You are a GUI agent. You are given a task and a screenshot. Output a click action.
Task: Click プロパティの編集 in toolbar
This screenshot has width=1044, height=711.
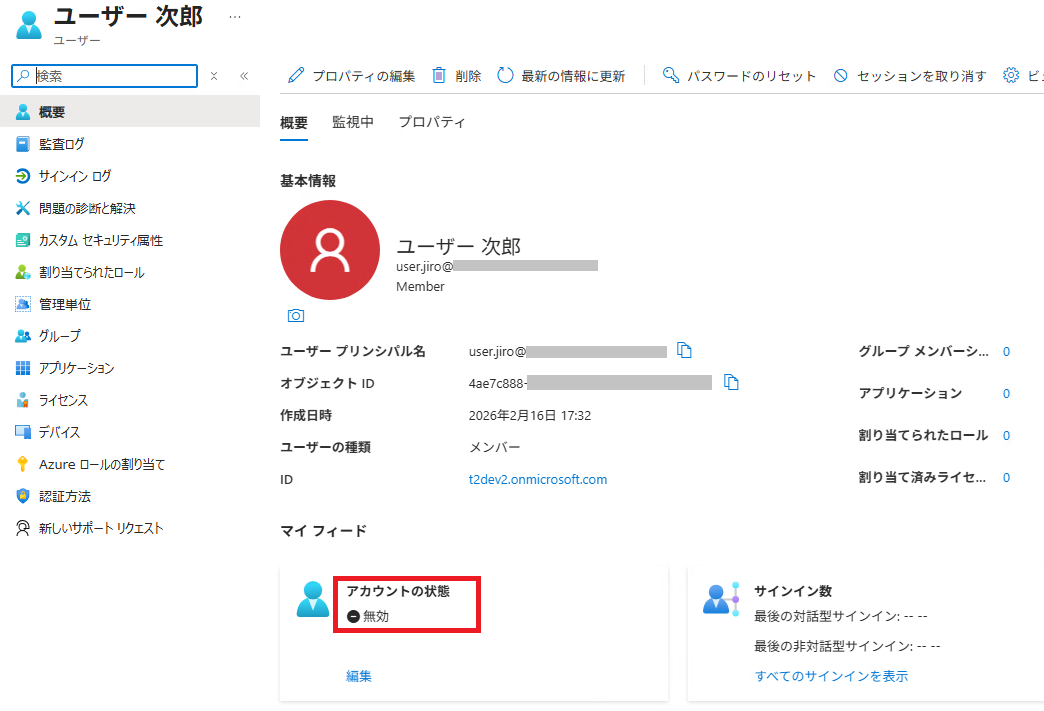(351, 76)
